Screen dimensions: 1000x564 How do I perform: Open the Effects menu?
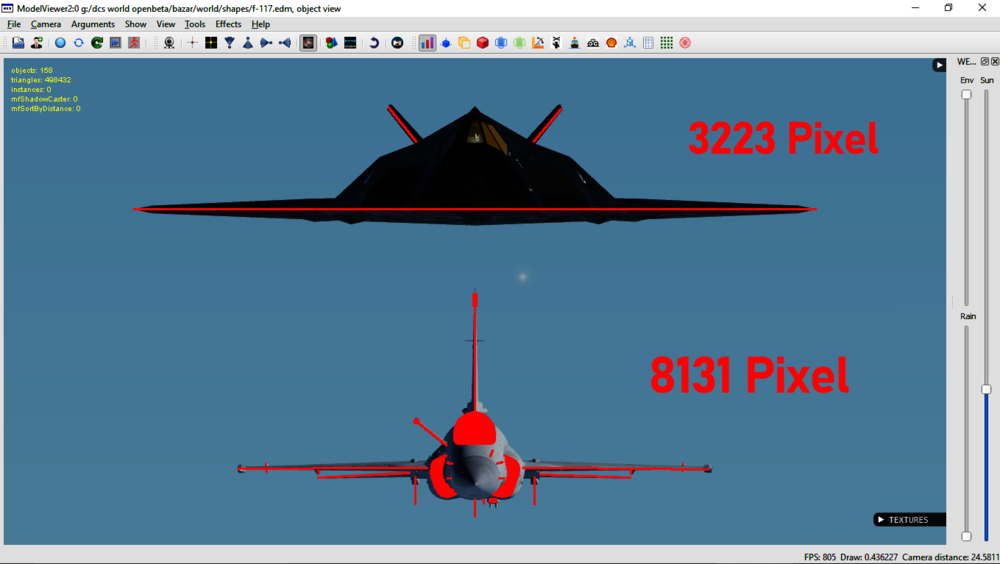tap(228, 24)
